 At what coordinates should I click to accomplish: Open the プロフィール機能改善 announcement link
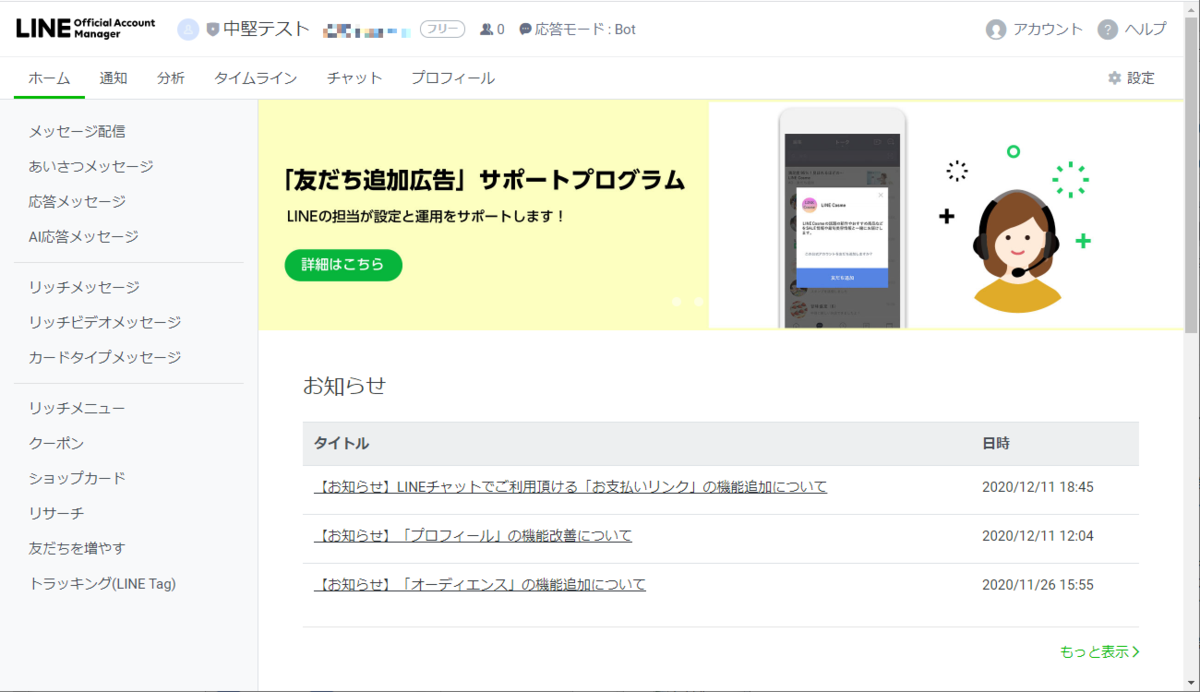(473, 536)
